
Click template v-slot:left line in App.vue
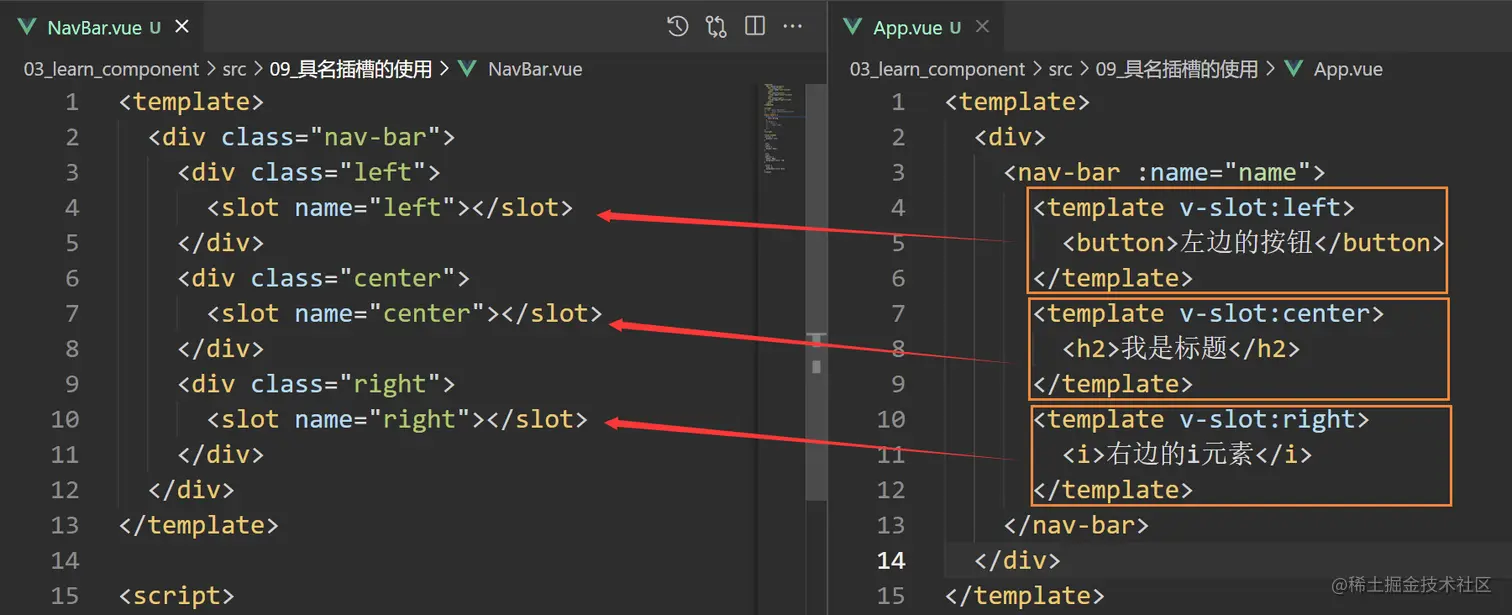[1194, 208]
